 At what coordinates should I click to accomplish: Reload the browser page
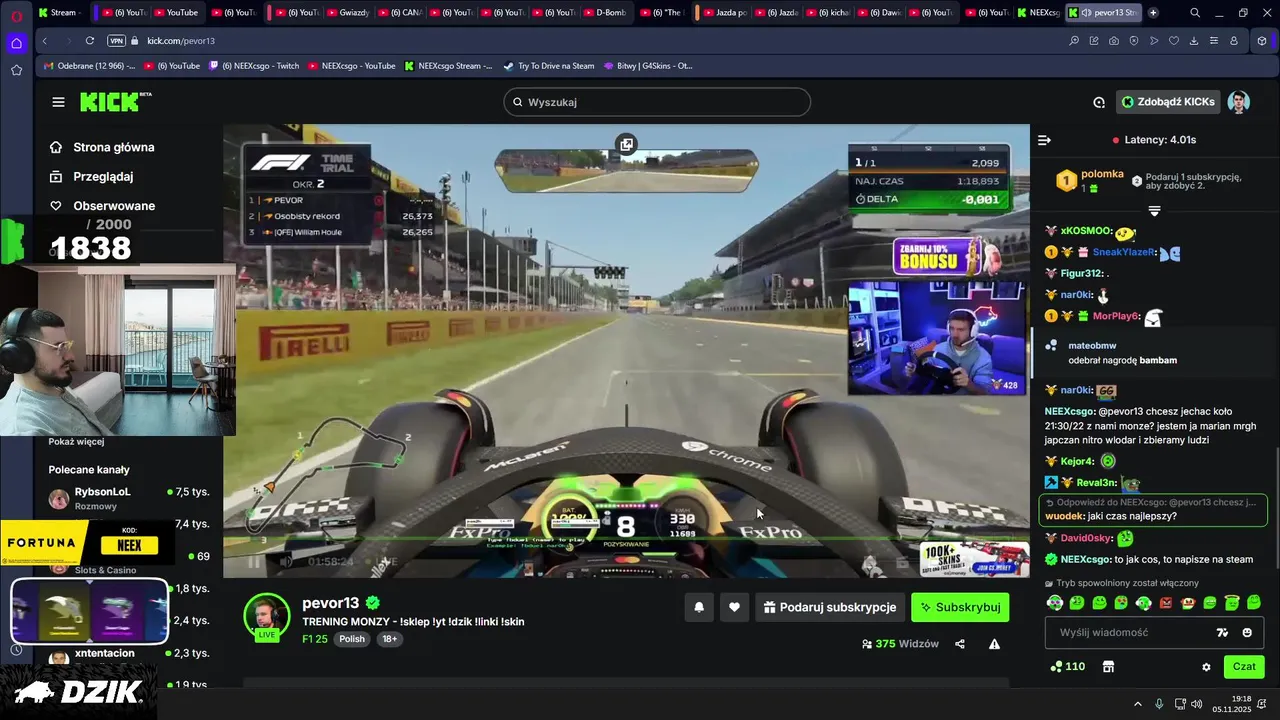click(90, 41)
